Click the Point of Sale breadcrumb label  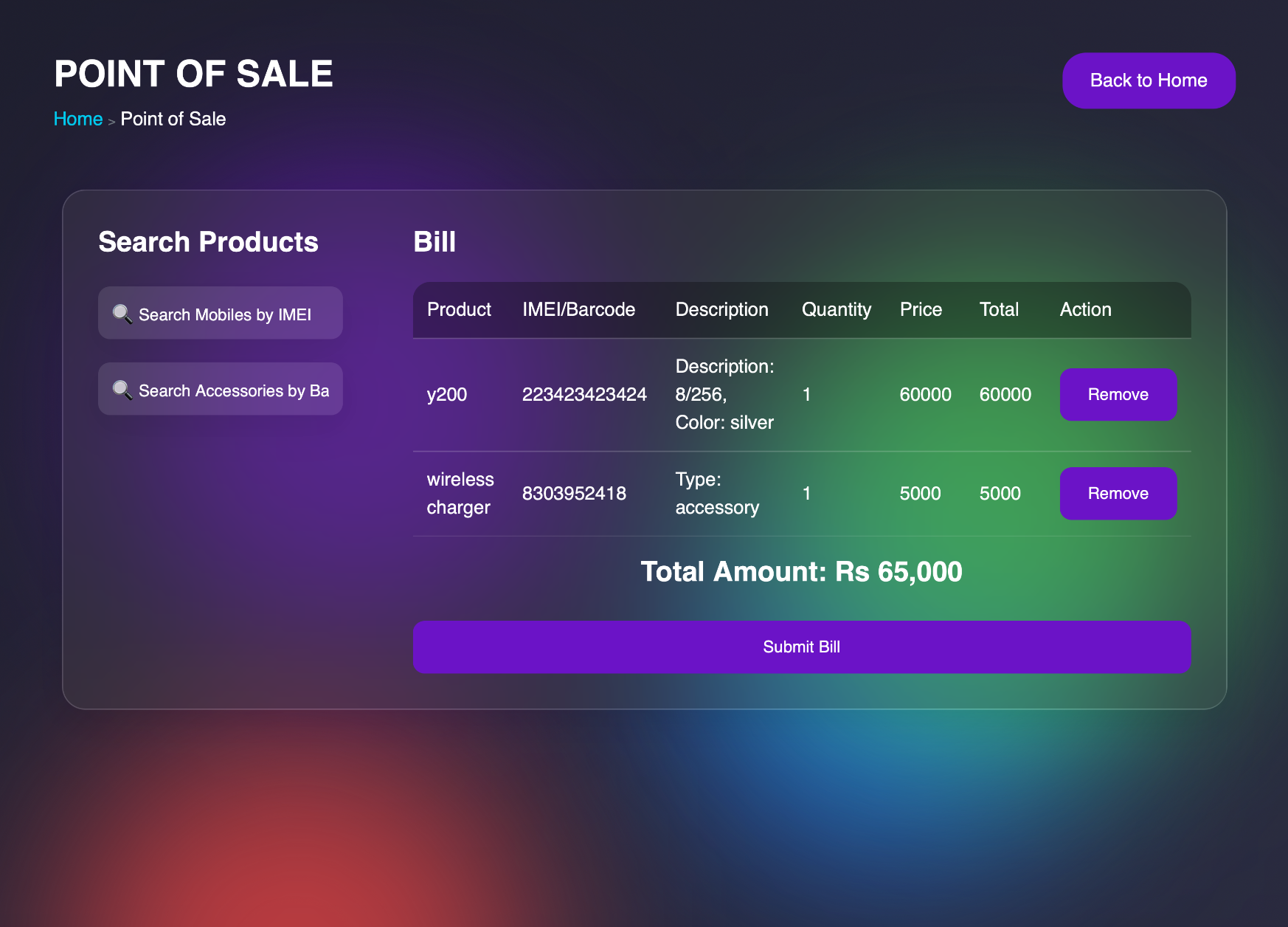[173, 119]
